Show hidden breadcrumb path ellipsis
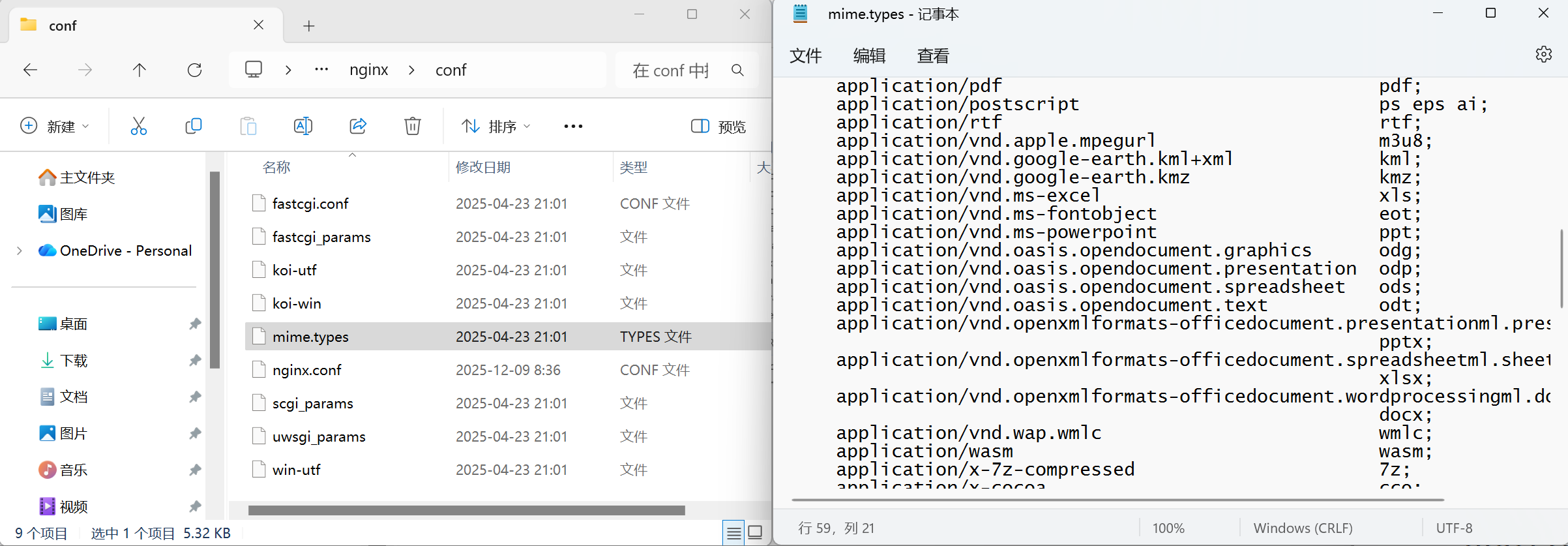 [x=321, y=69]
